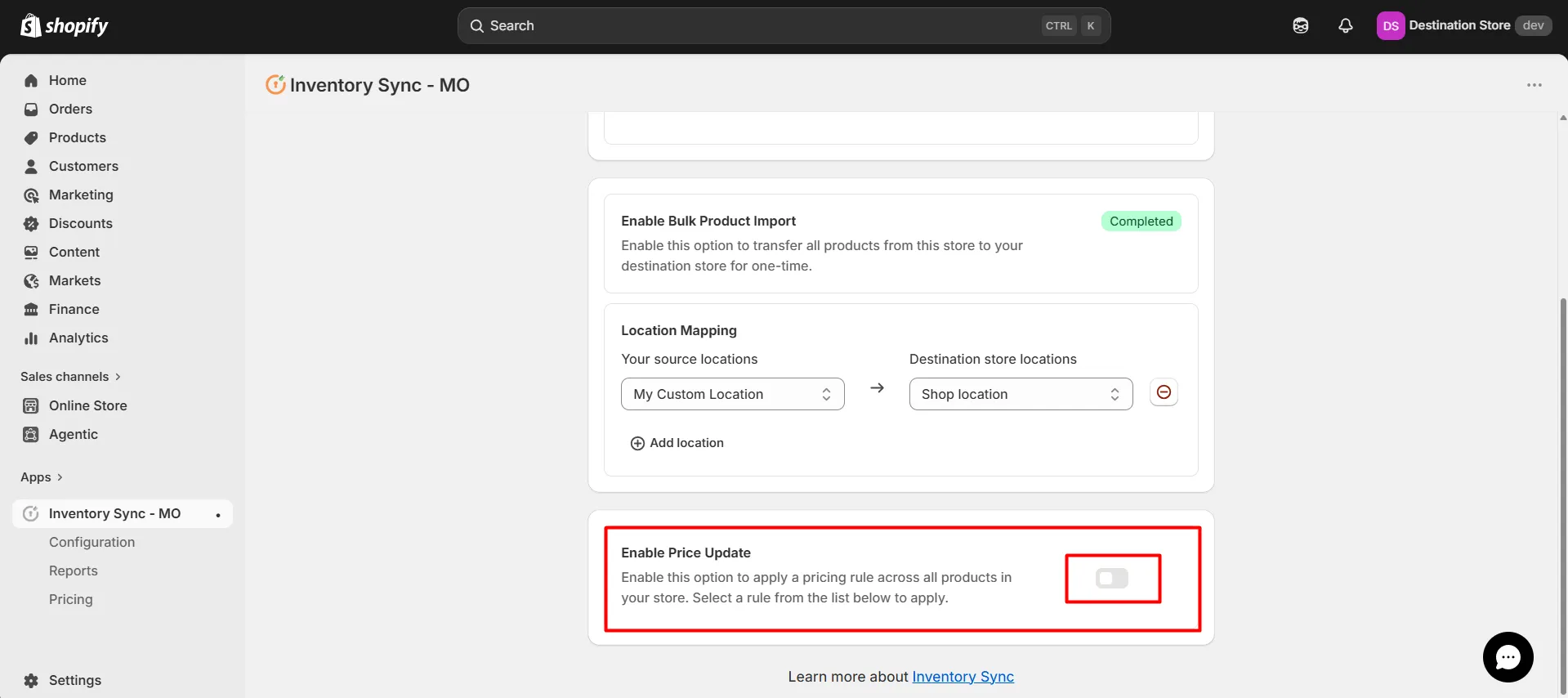The width and height of the screenshot is (1568, 698).
Task: Click the search magnifier icon
Action: (x=477, y=26)
